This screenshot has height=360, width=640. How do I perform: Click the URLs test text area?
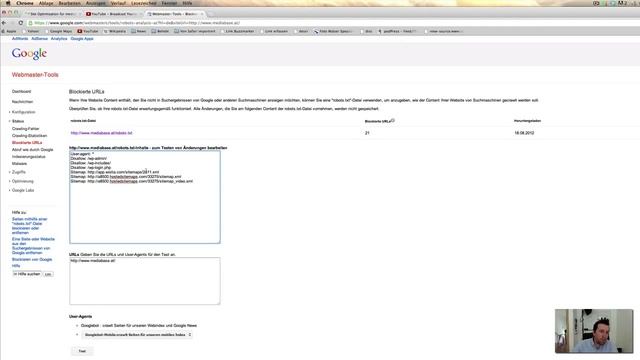pos(145,281)
